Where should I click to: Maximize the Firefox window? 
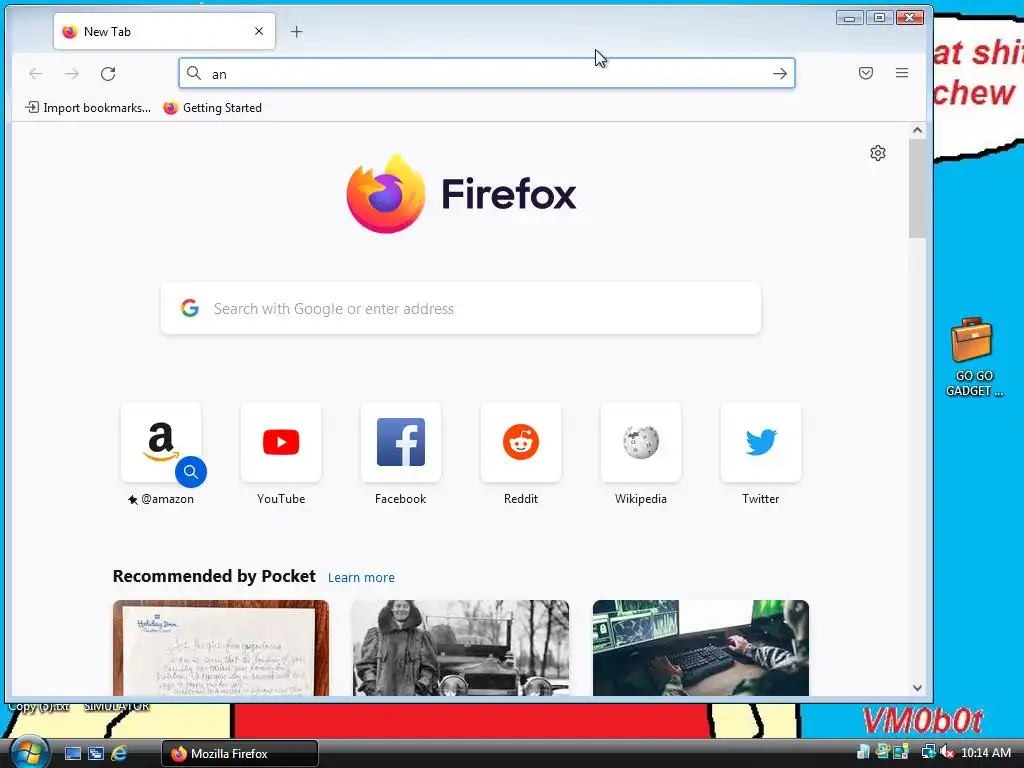880,18
